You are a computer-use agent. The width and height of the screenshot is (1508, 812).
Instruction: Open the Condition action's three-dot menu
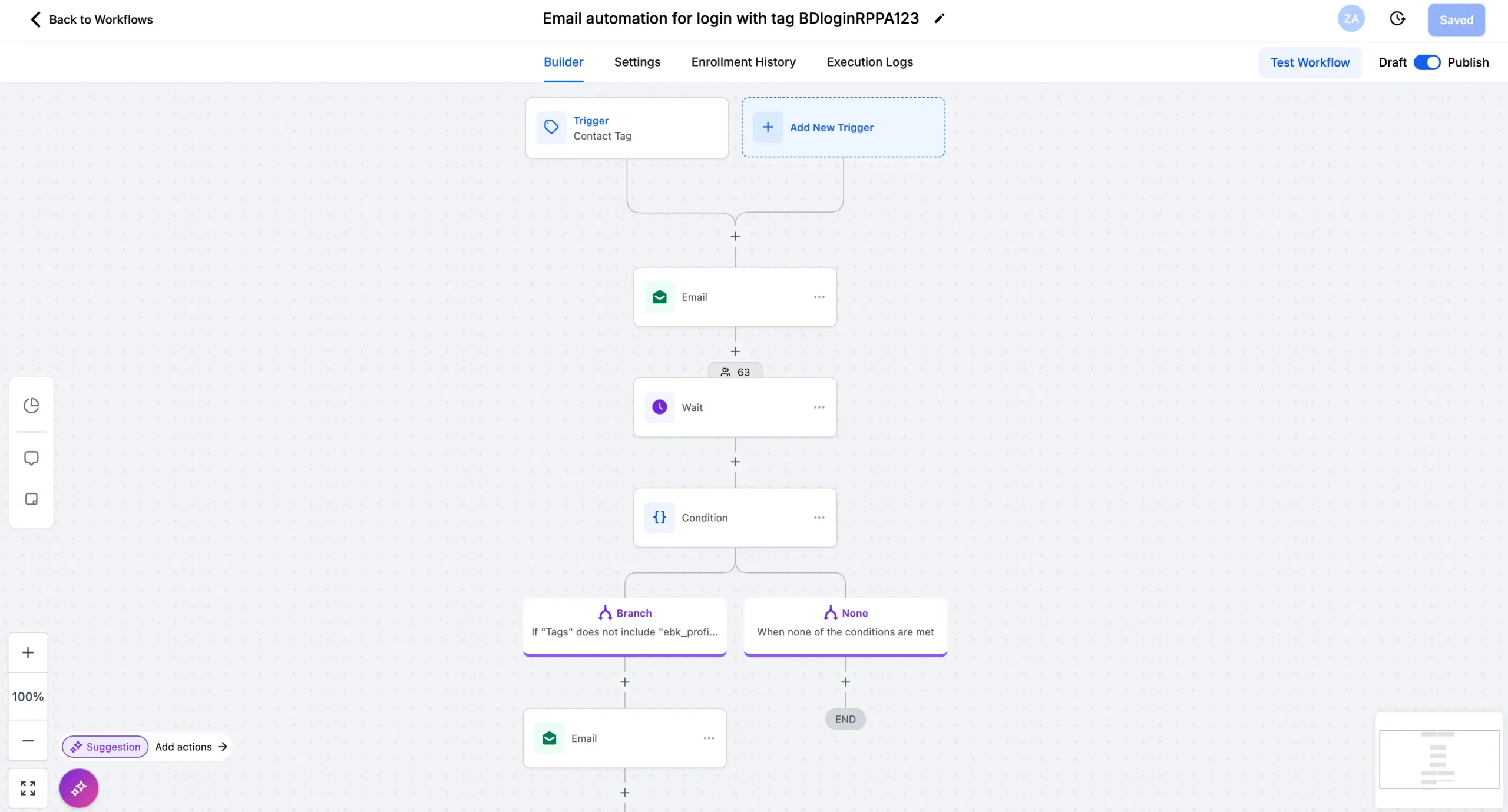[x=819, y=518]
